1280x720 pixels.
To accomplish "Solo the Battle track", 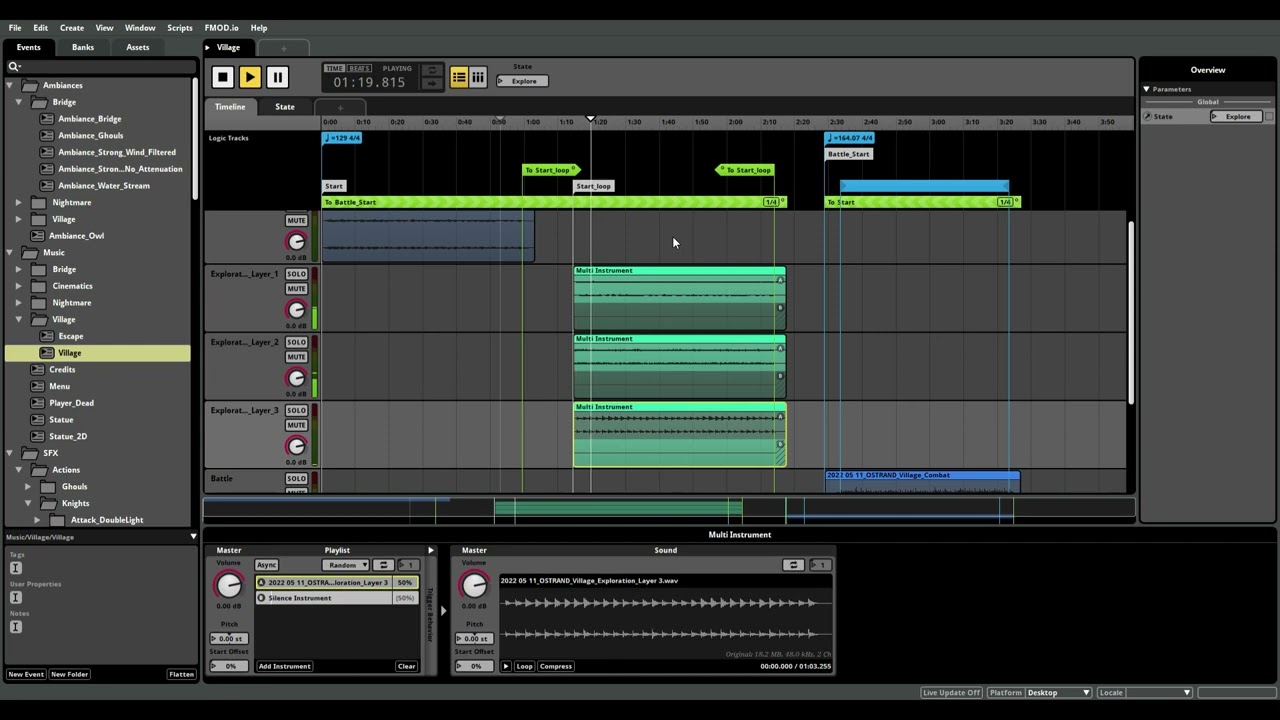I will tap(296, 479).
